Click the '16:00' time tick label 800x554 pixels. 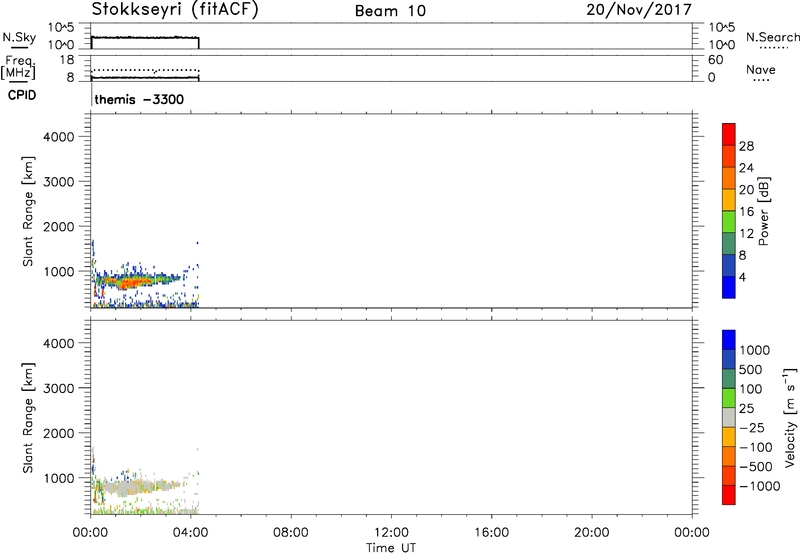pos(491,533)
